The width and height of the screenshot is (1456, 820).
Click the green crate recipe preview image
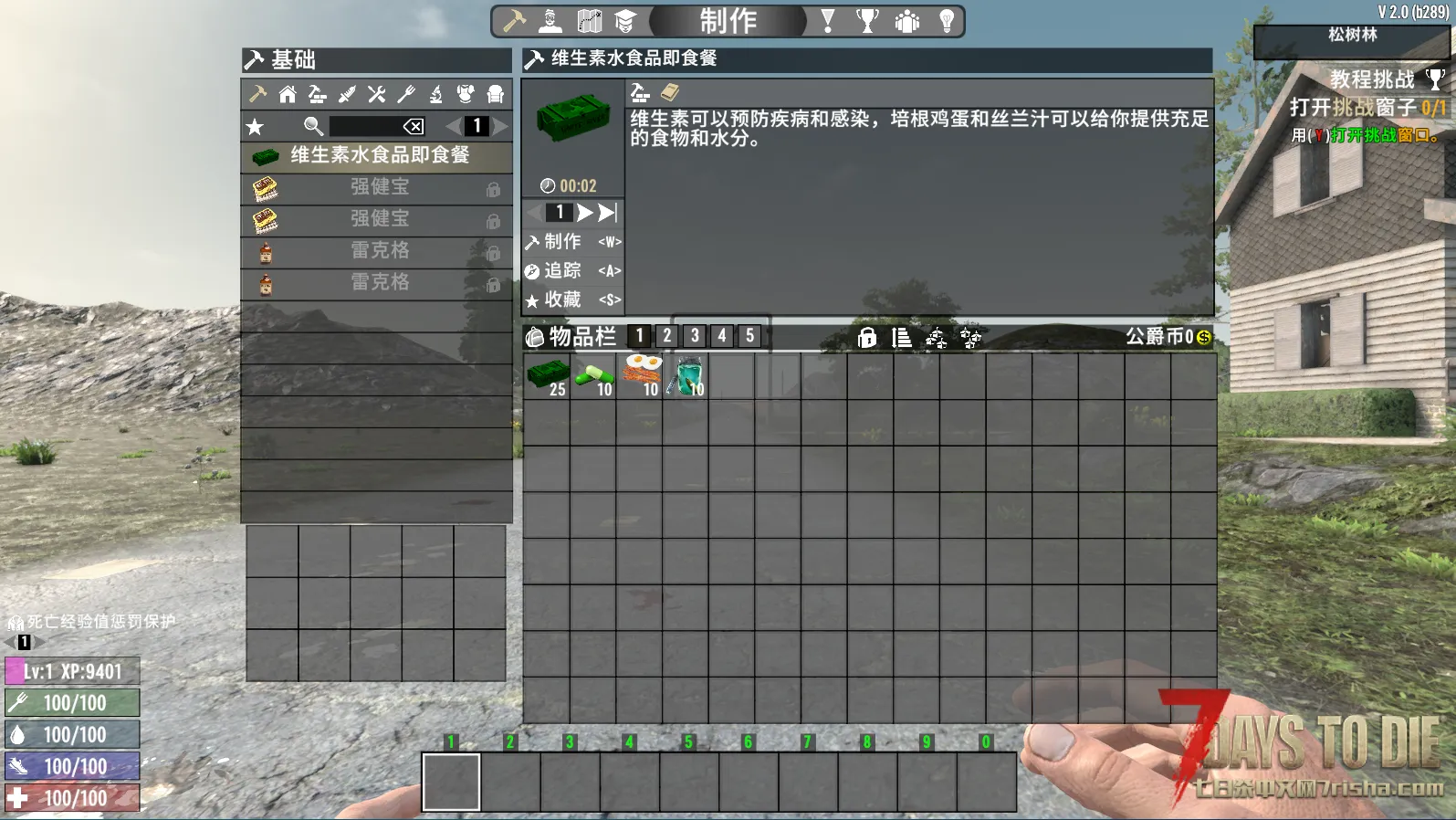click(572, 119)
